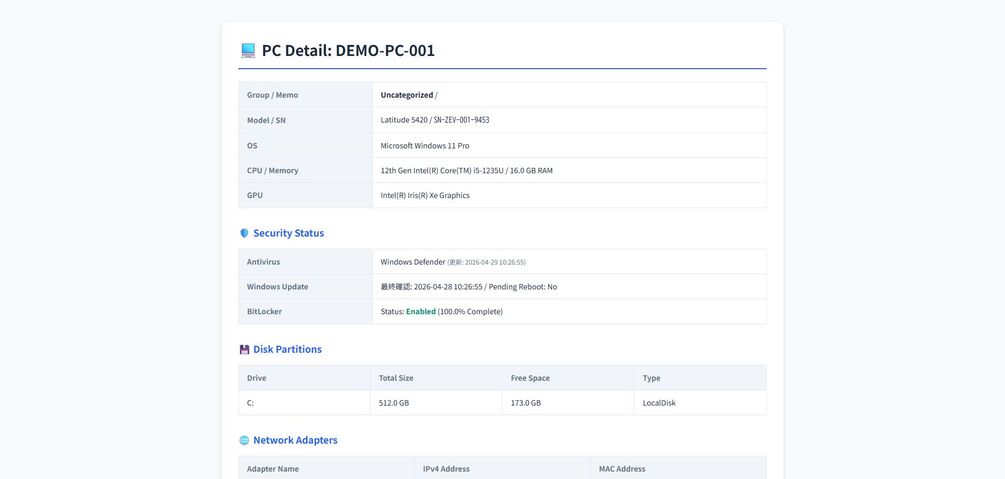
Task: Select the LocalDisk type cell
Action: [700, 403]
